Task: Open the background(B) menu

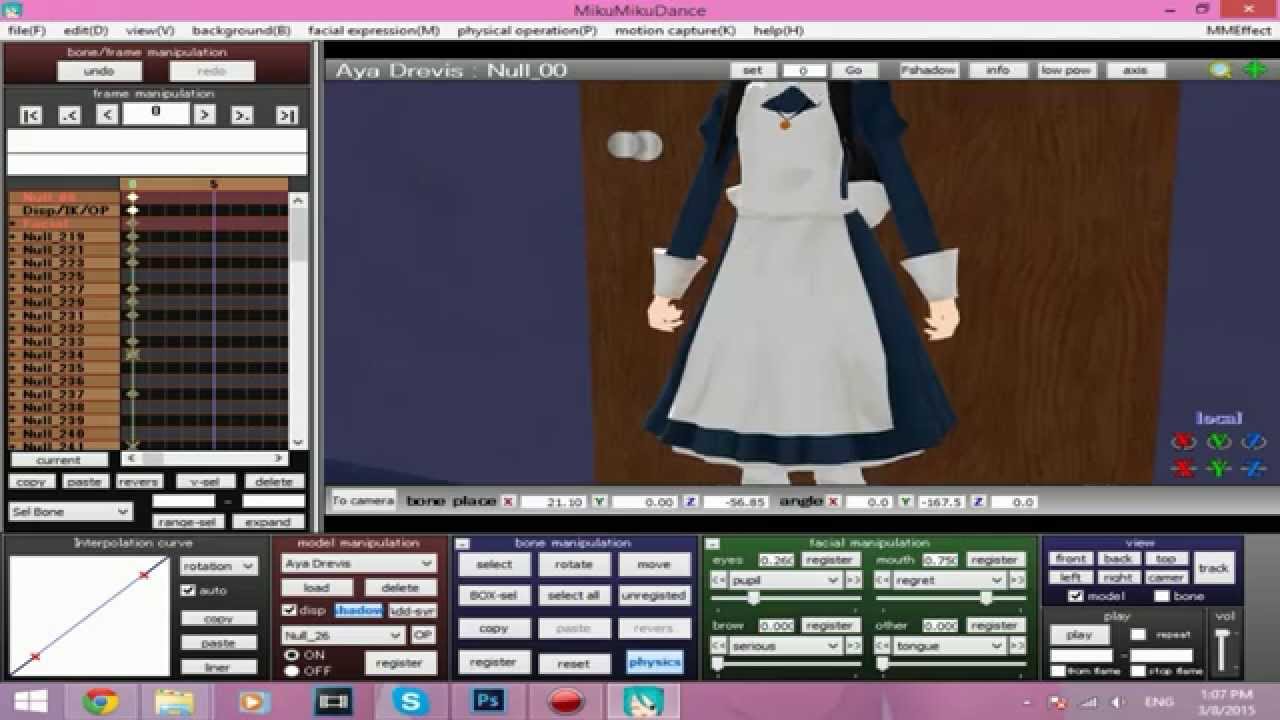Action: coord(241,30)
